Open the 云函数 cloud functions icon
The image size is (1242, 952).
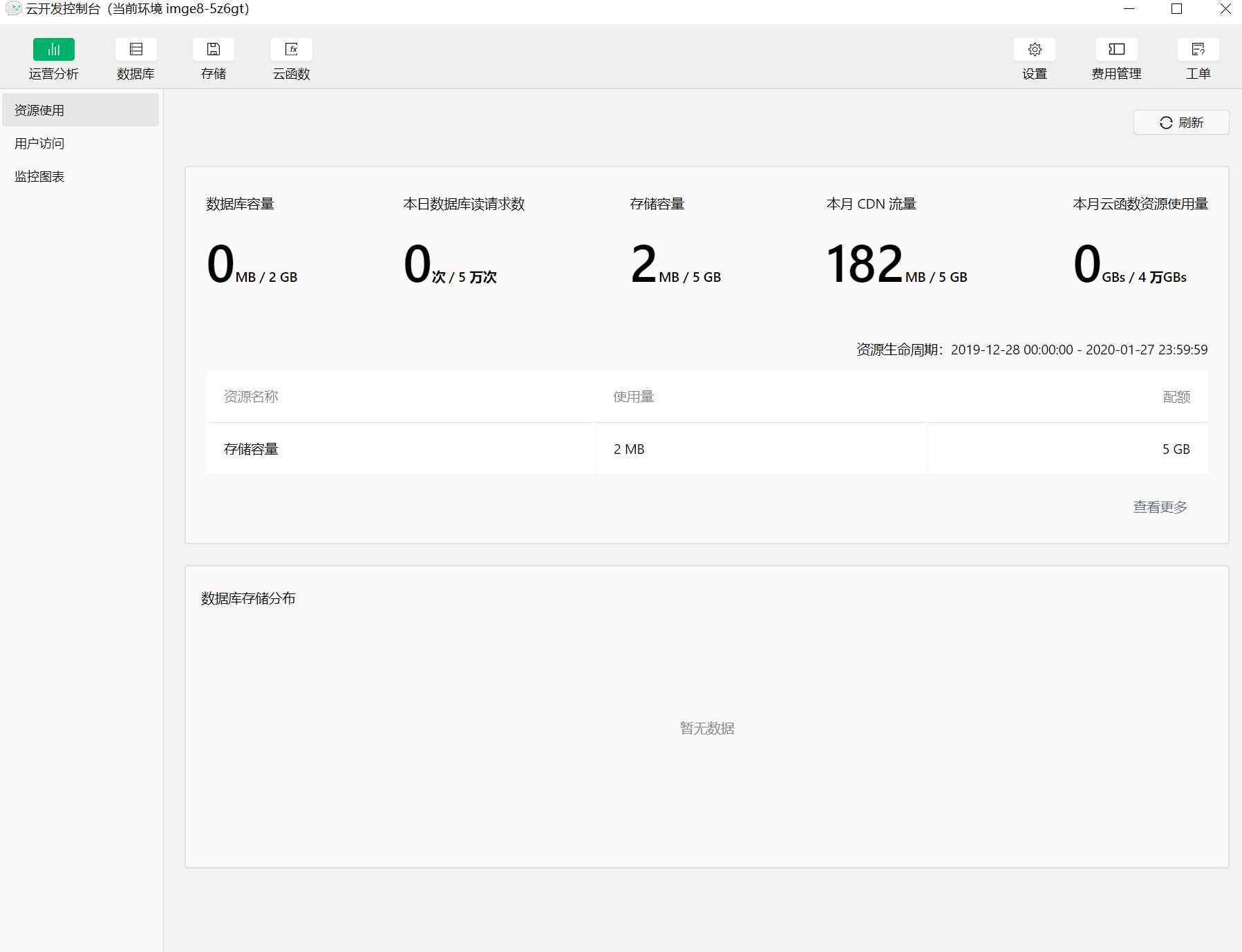[x=292, y=49]
